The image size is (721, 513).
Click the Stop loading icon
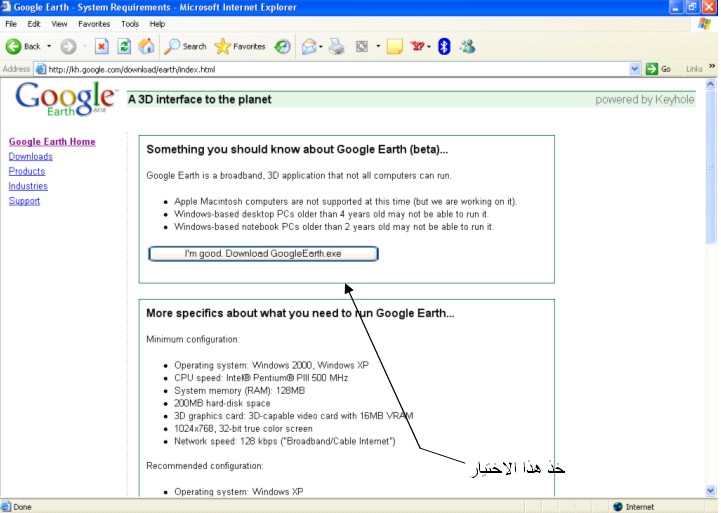[x=101, y=46]
